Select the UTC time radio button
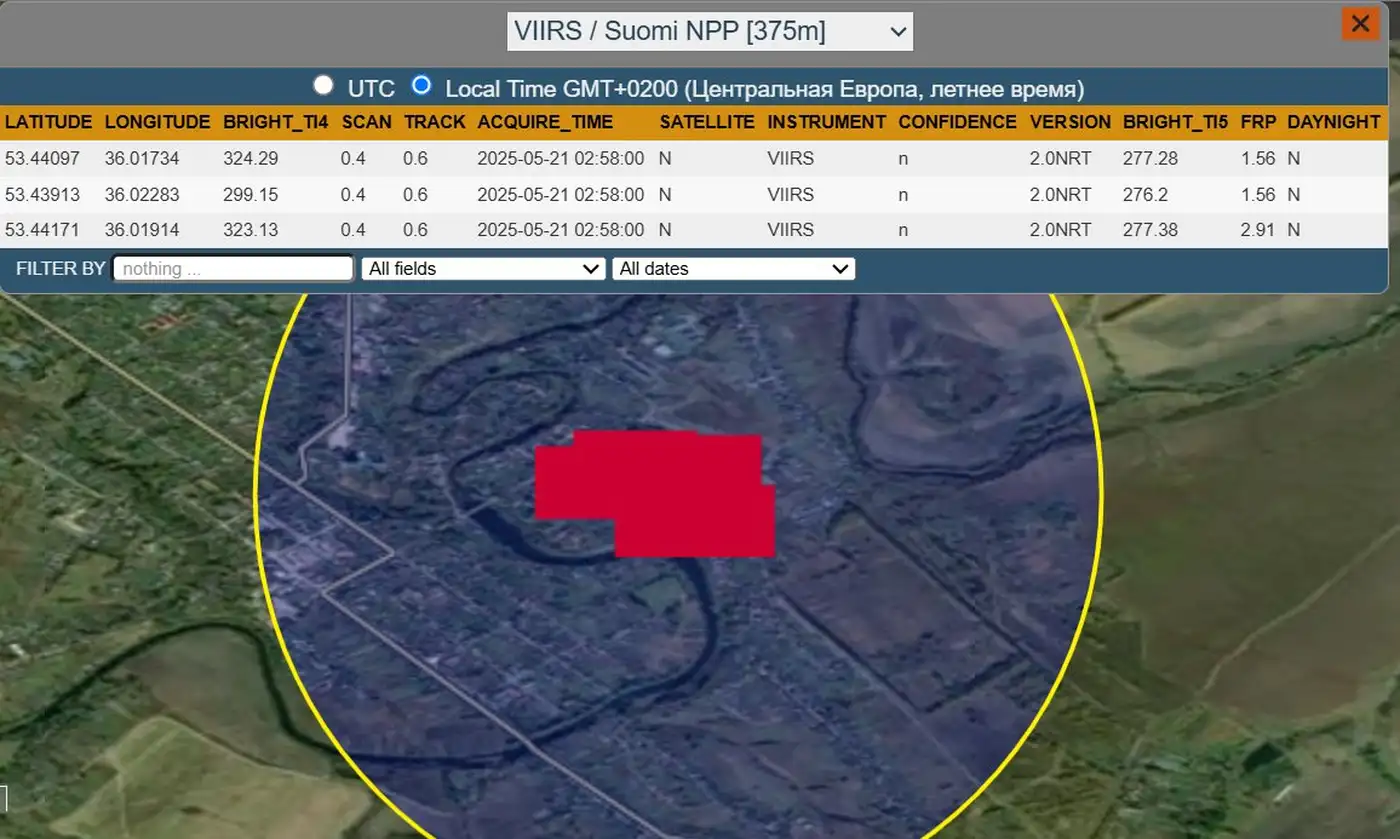 [x=323, y=85]
